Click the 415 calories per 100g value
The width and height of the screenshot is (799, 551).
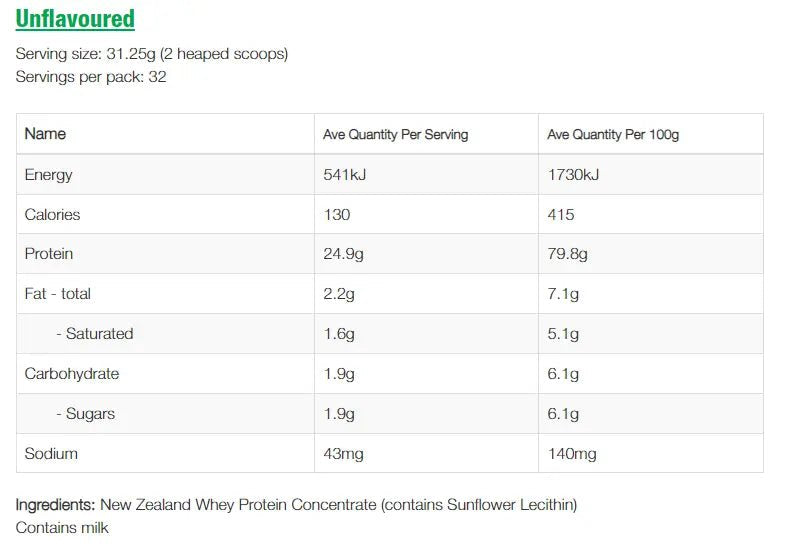pyautogui.click(x=561, y=215)
